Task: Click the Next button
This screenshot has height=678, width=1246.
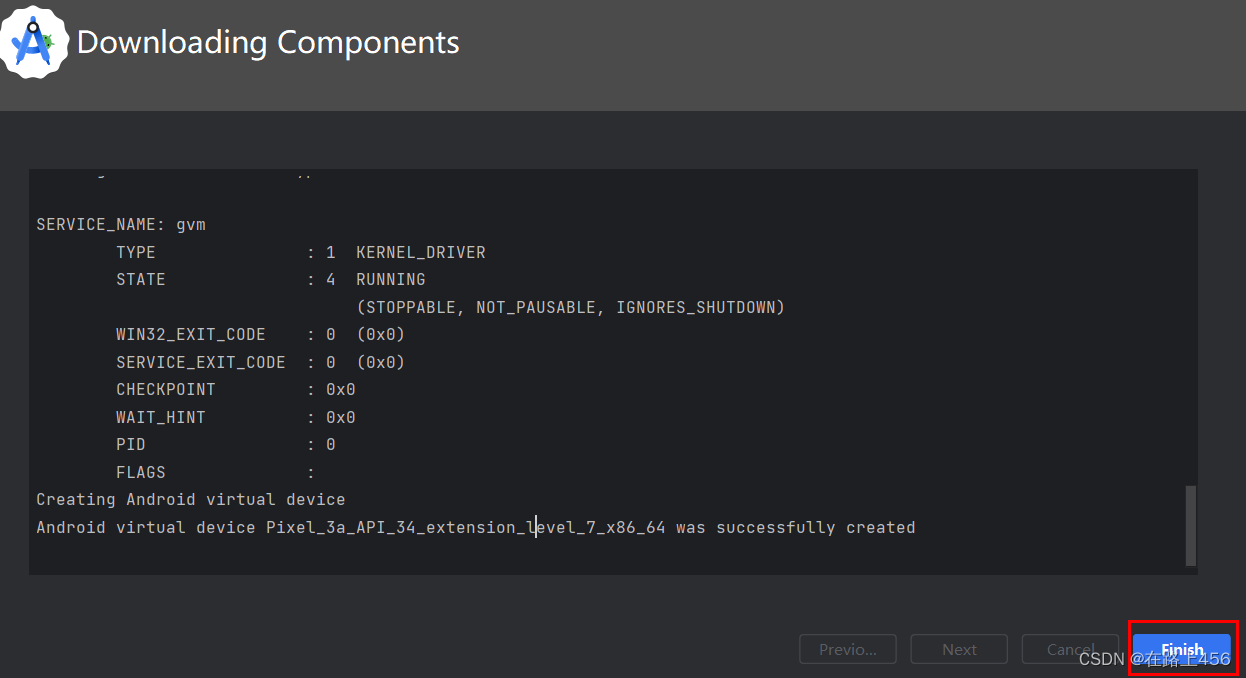Action: [x=958, y=649]
